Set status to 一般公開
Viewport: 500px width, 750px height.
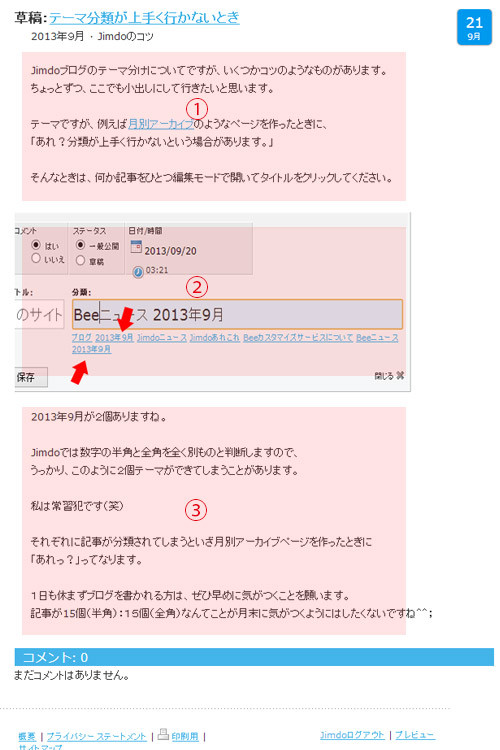[80, 245]
